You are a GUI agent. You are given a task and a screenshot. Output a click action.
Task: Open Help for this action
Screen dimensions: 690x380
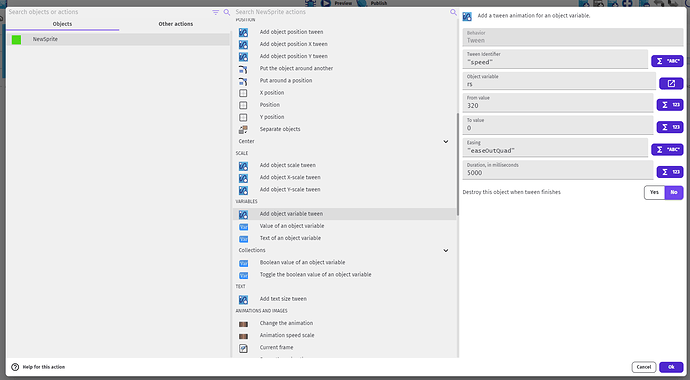[38, 367]
